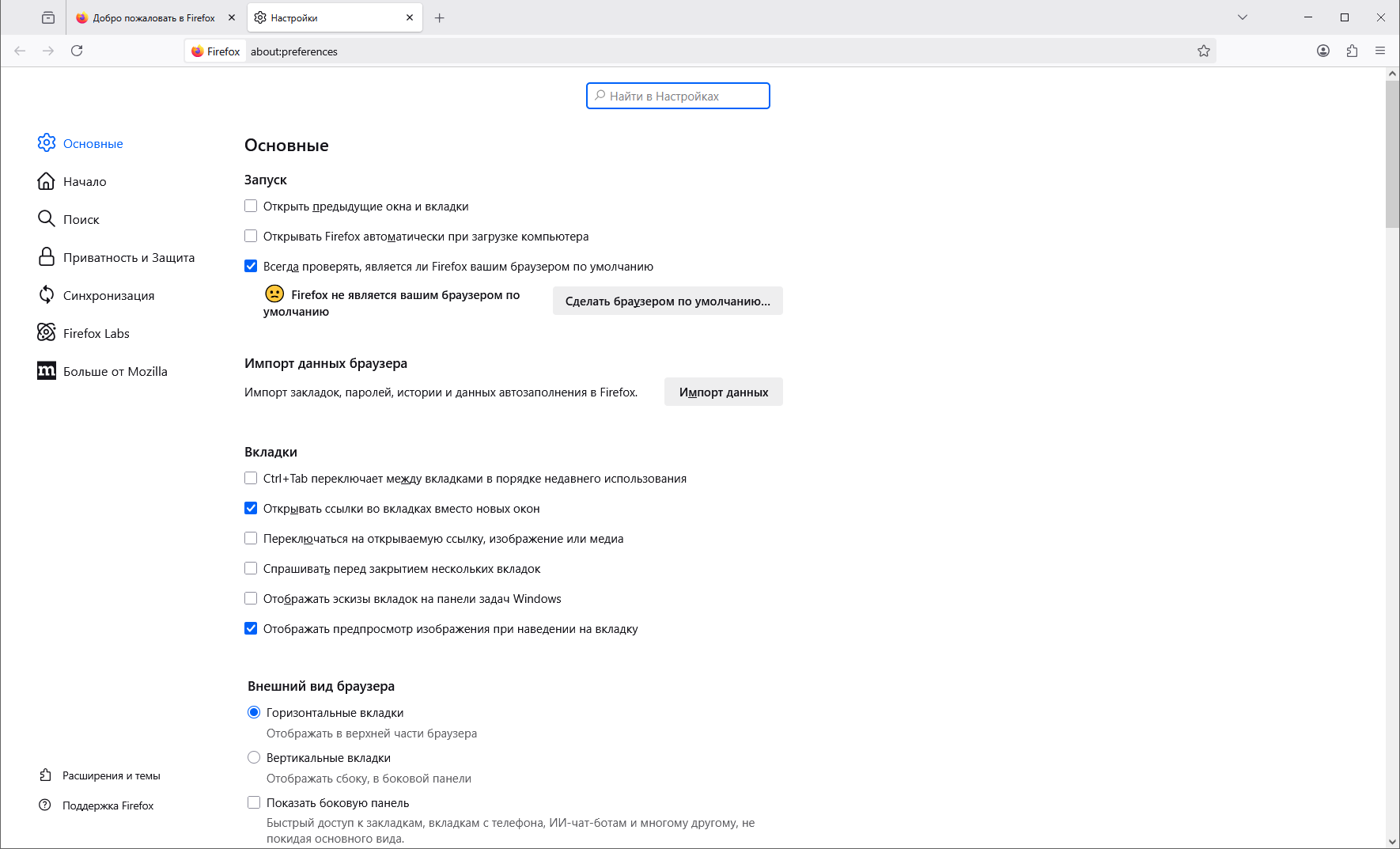
Task: Click the scrollbar up arrow
Action: tap(1392, 74)
